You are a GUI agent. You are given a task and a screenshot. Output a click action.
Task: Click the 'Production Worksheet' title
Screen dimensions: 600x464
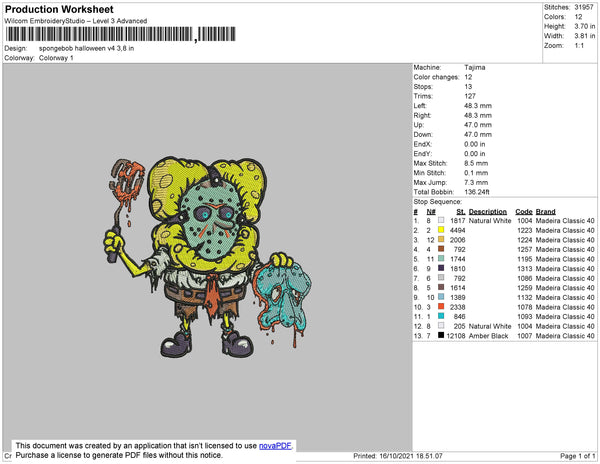59,10
